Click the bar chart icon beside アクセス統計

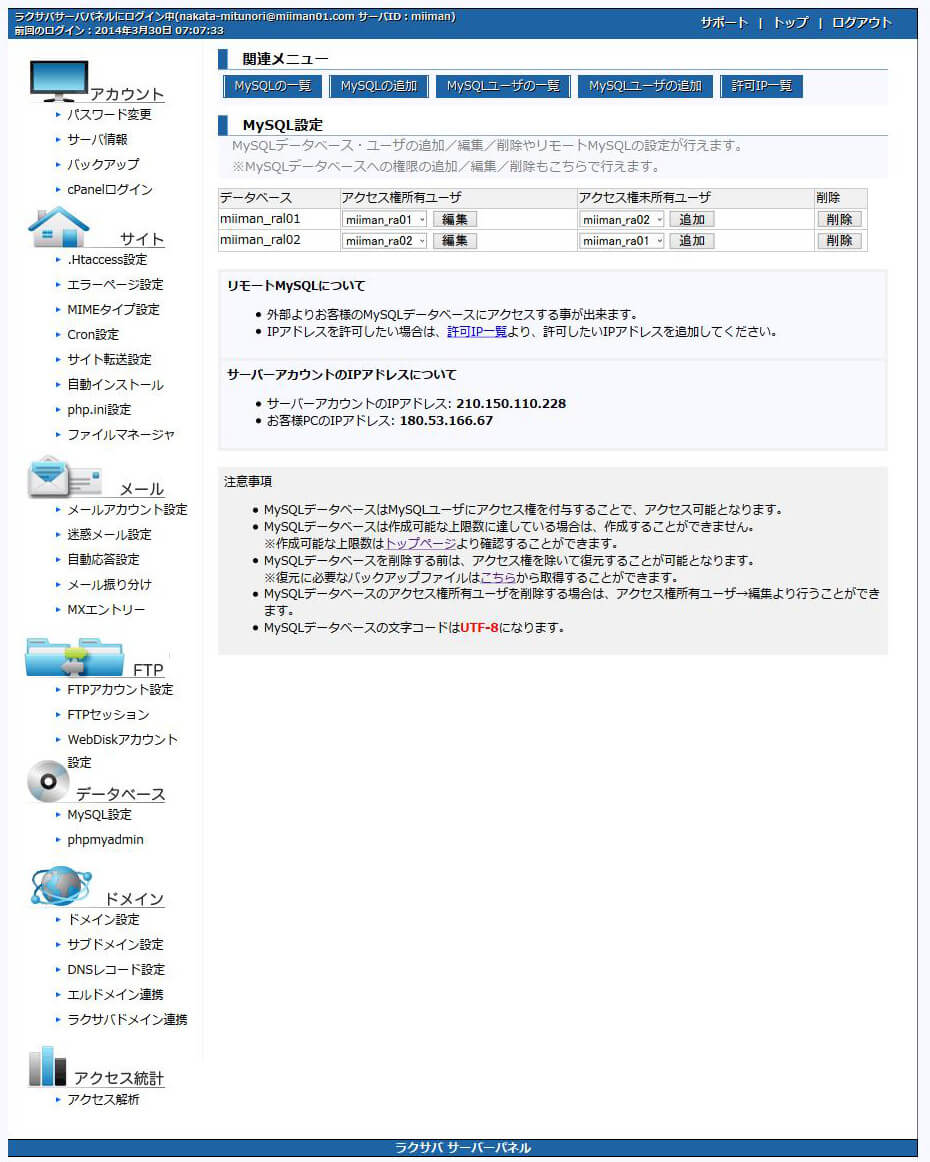click(47, 1066)
